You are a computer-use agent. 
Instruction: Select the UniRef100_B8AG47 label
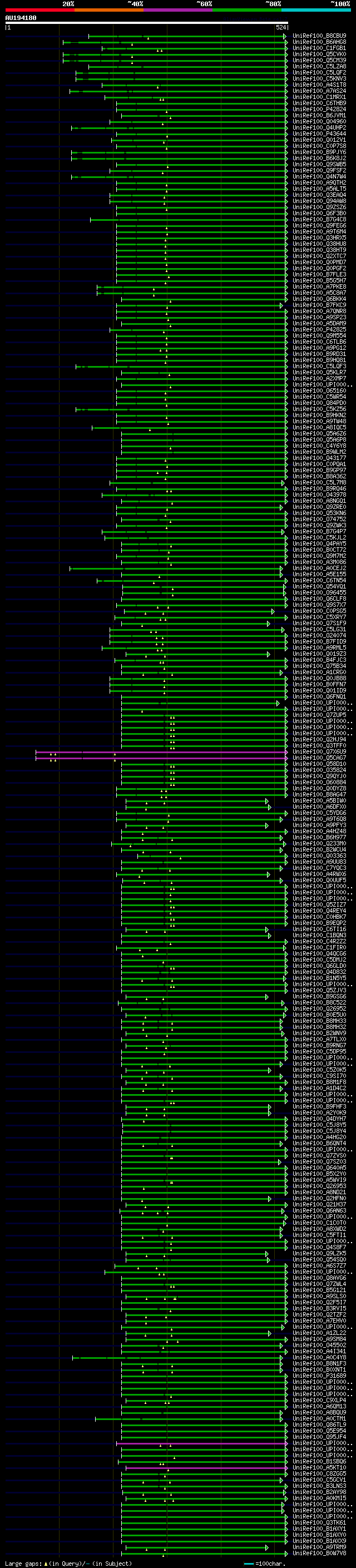tap(319, 794)
